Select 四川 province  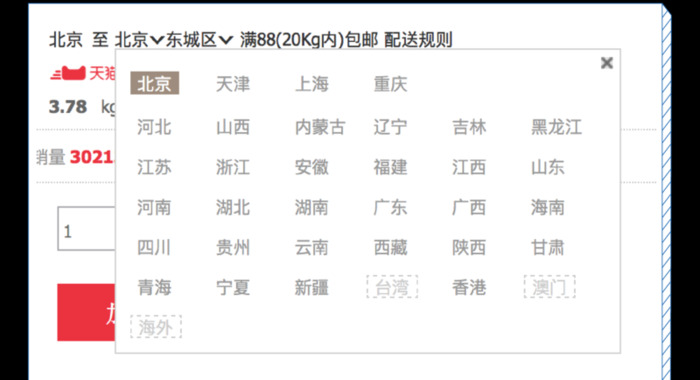point(154,247)
